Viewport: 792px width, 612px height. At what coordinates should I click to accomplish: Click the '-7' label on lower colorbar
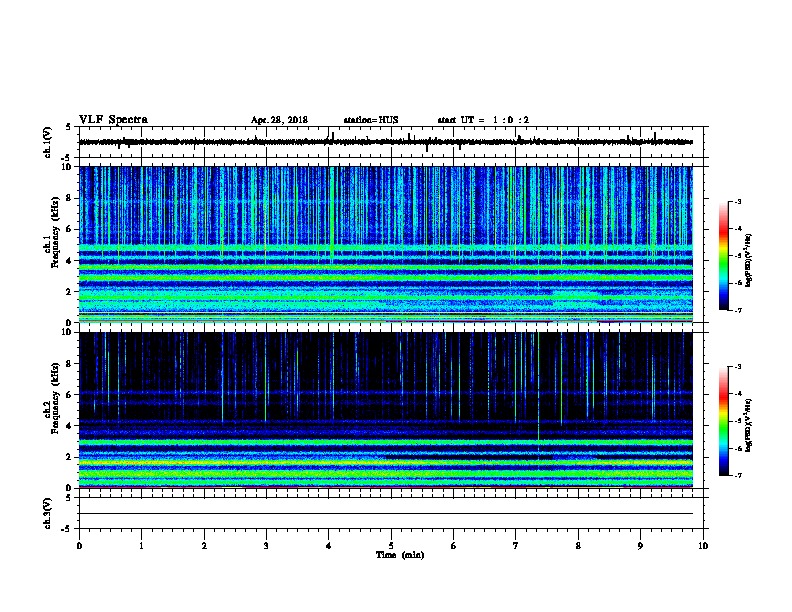737,475
